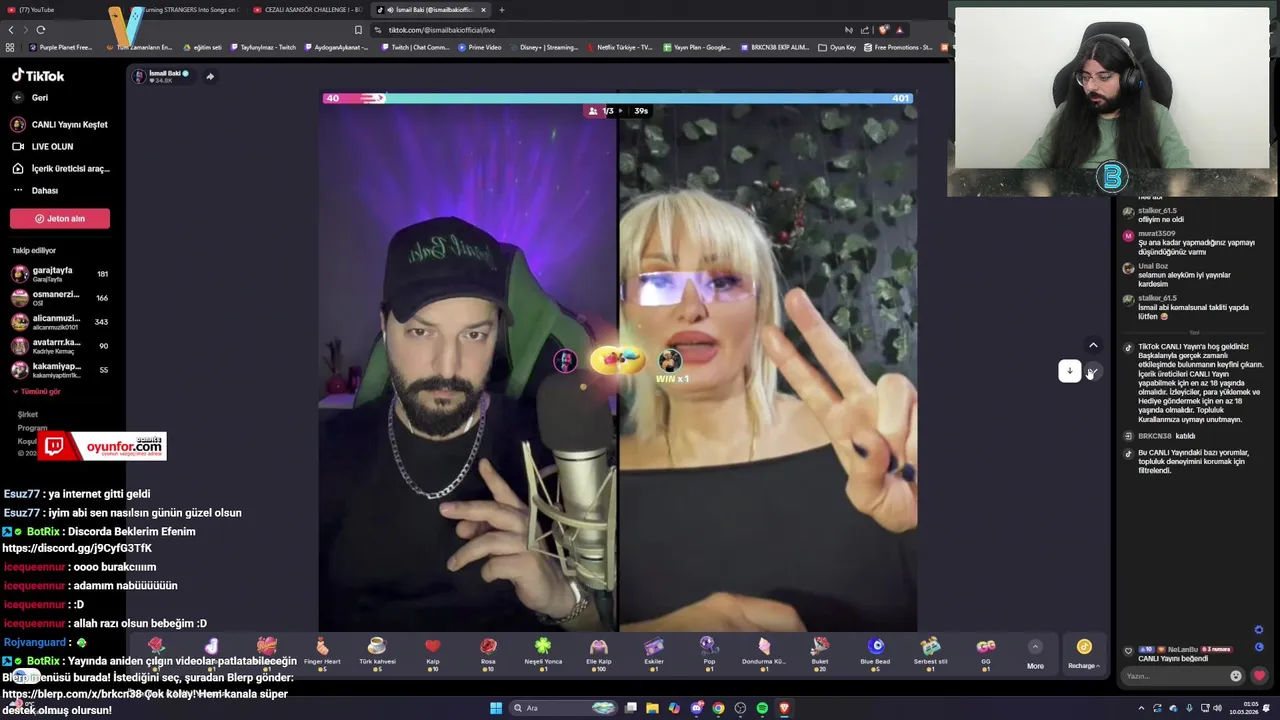Open TikTok home via logo
Image resolution: width=1280 pixels, height=720 pixels.
pyautogui.click(x=38, y=76)
